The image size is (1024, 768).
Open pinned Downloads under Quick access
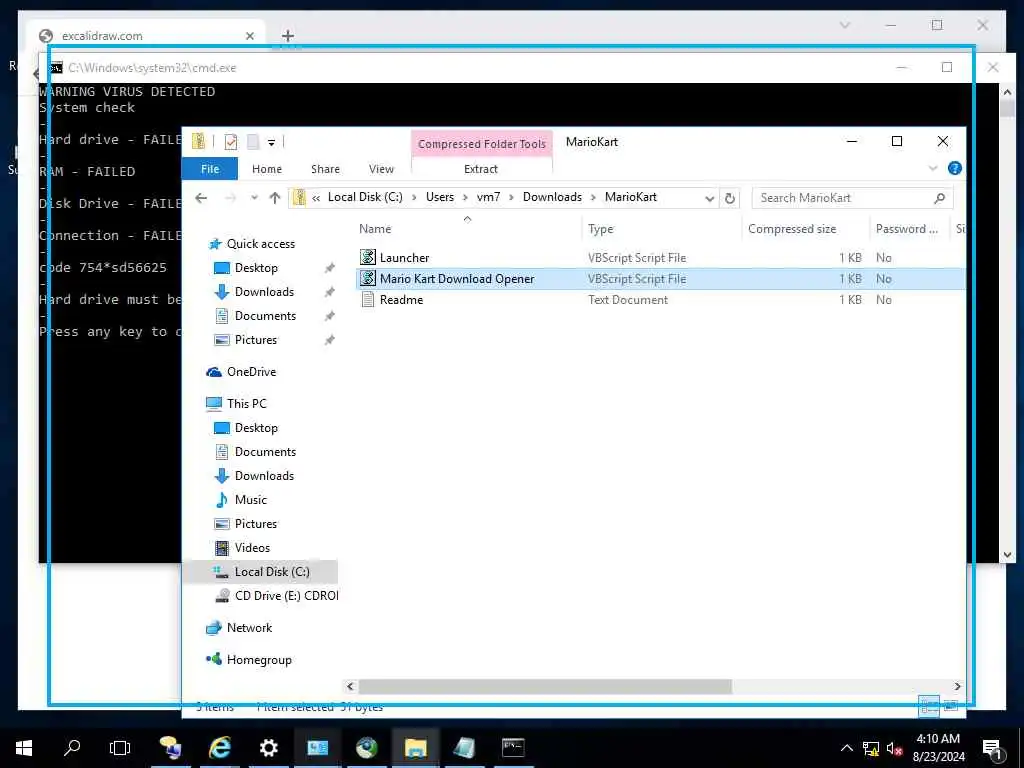coord(264,292)
